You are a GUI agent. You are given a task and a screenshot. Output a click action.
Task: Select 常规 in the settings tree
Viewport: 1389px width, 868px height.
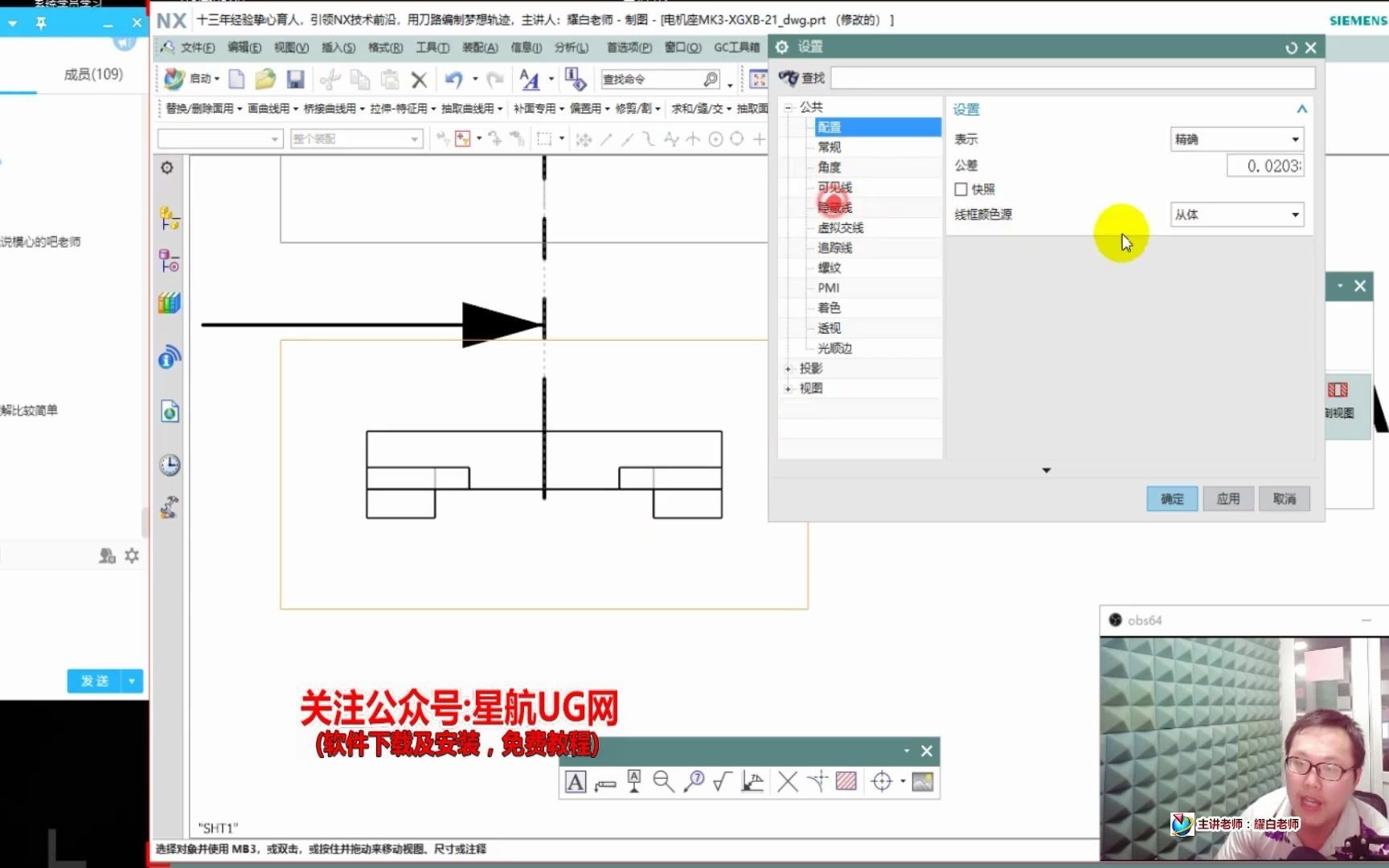829,147
